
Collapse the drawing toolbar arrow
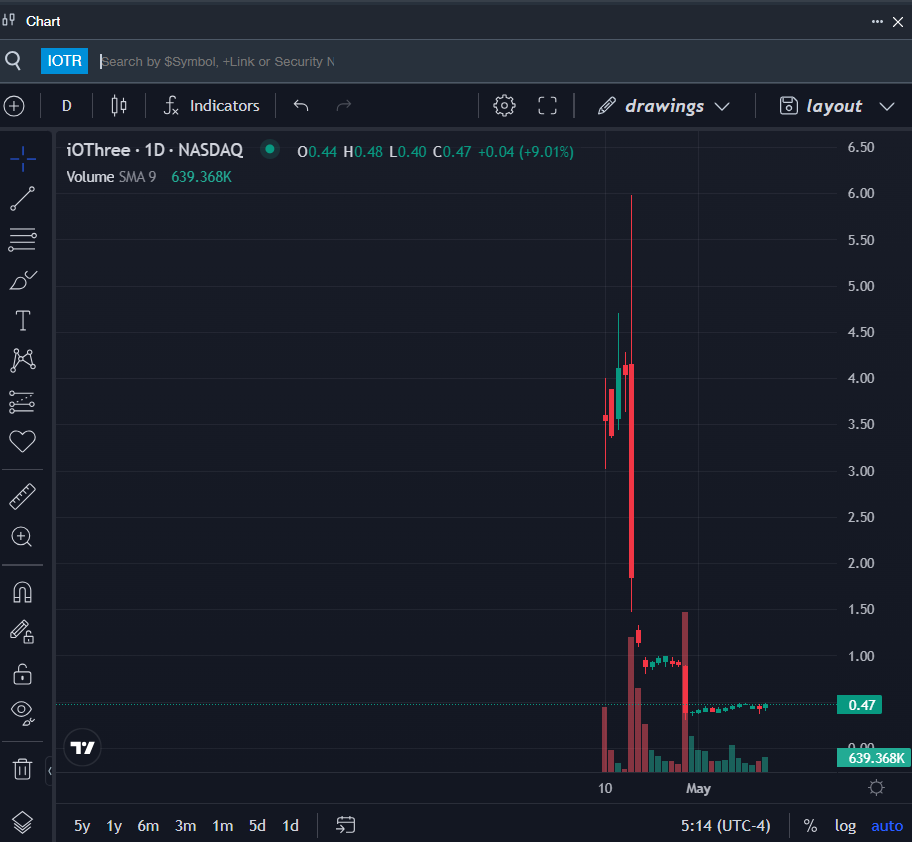click(x=50, y=771)
